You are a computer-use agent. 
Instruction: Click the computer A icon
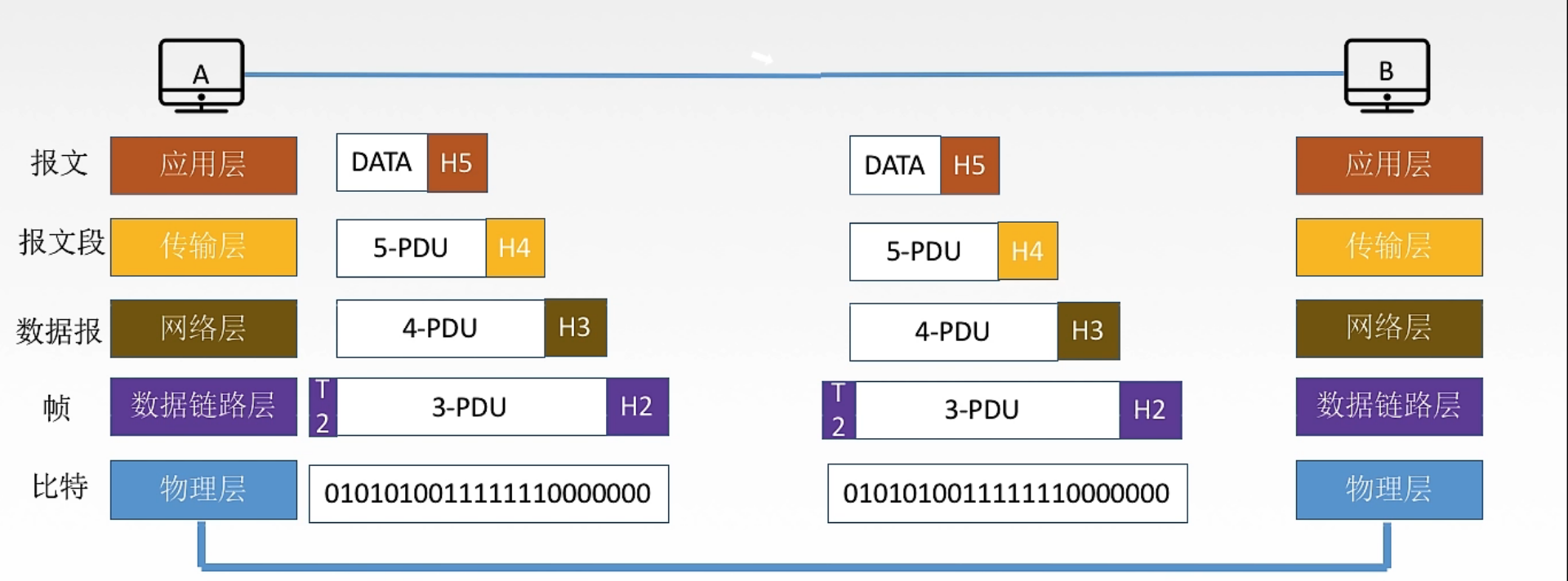tap(201, 74)
